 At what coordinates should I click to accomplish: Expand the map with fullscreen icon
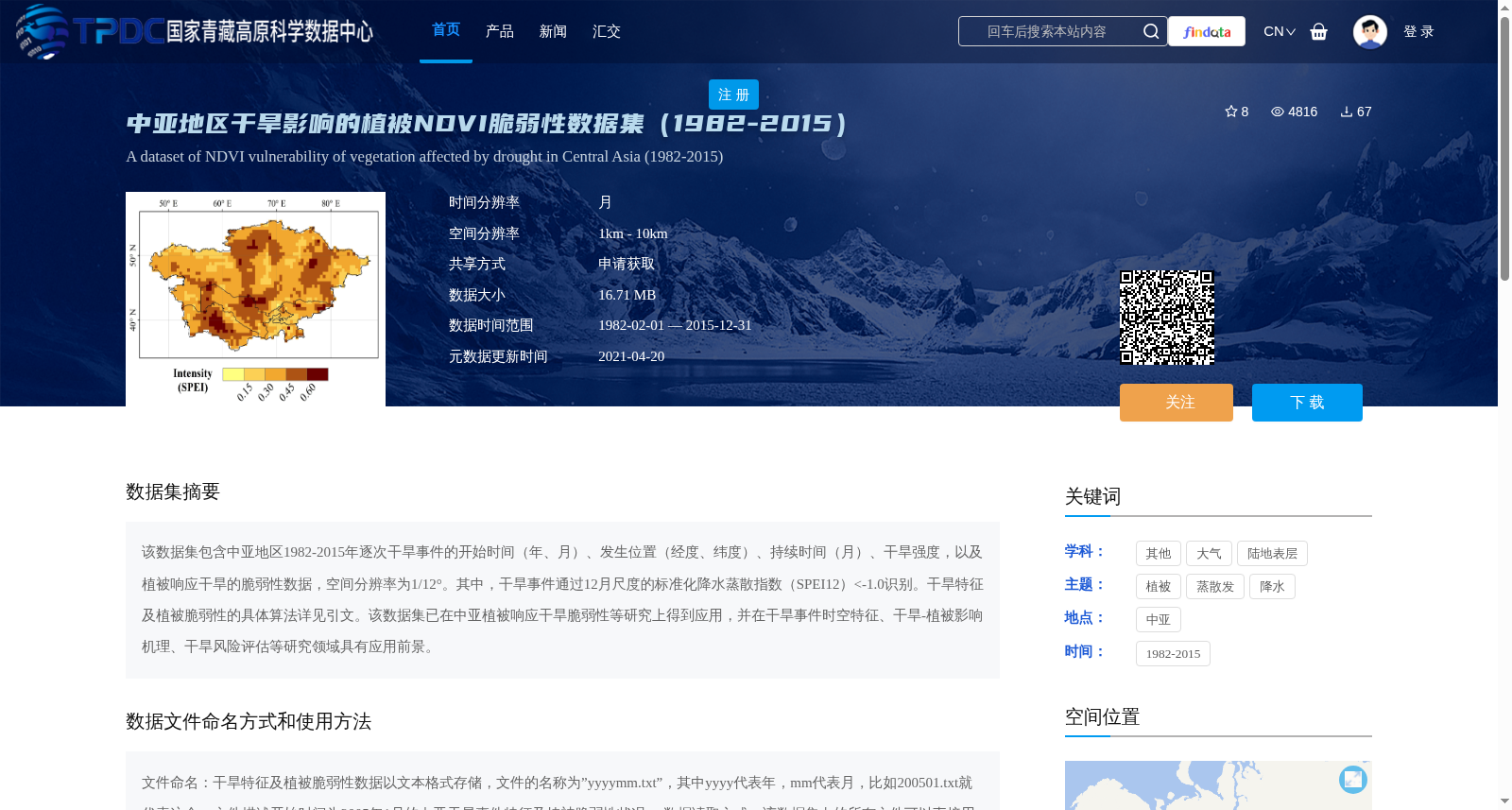pos(1353,779)
